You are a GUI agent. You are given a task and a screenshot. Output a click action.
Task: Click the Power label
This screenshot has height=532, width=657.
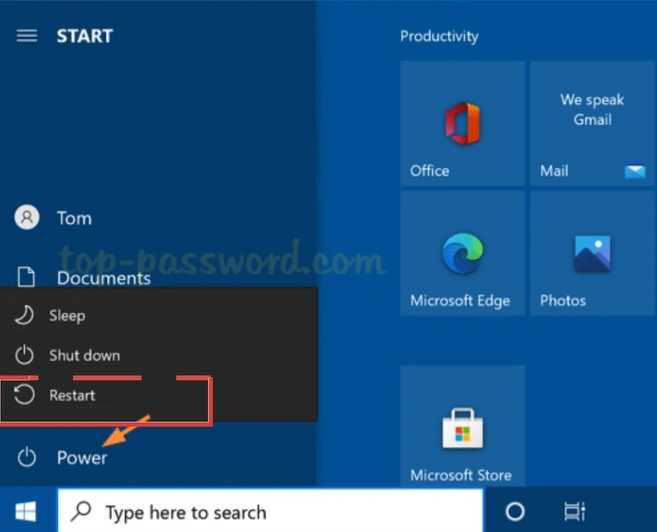pos(82,457)
